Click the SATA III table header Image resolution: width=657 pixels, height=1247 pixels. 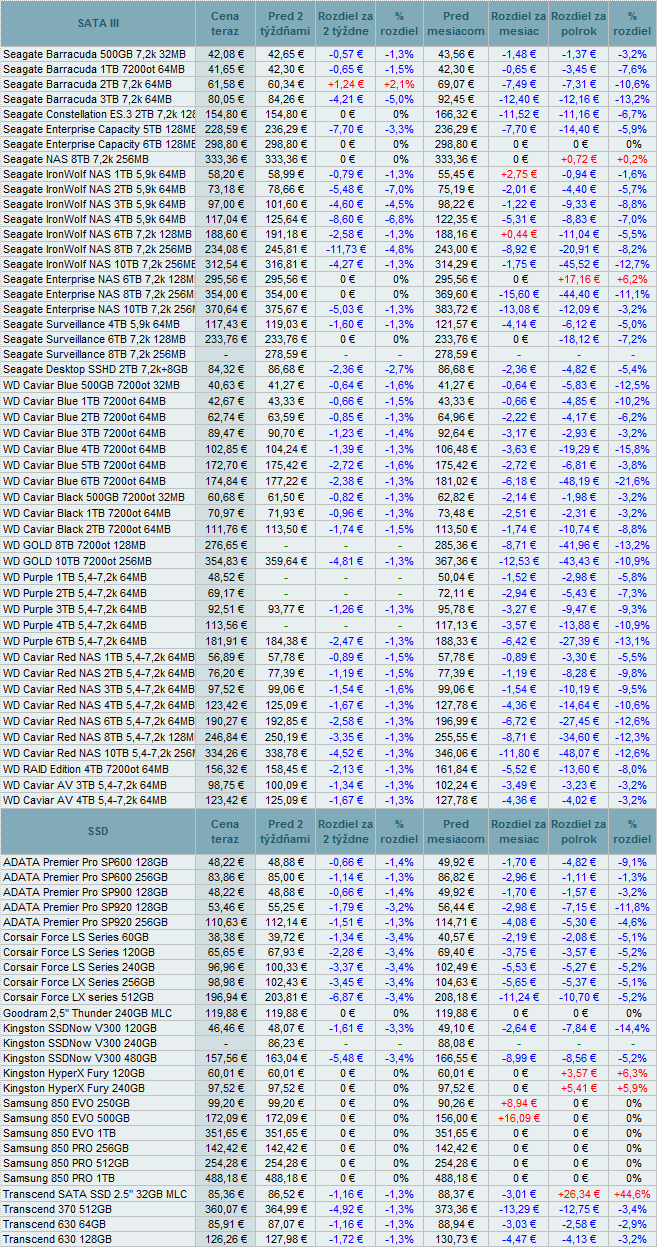point(98,23)
